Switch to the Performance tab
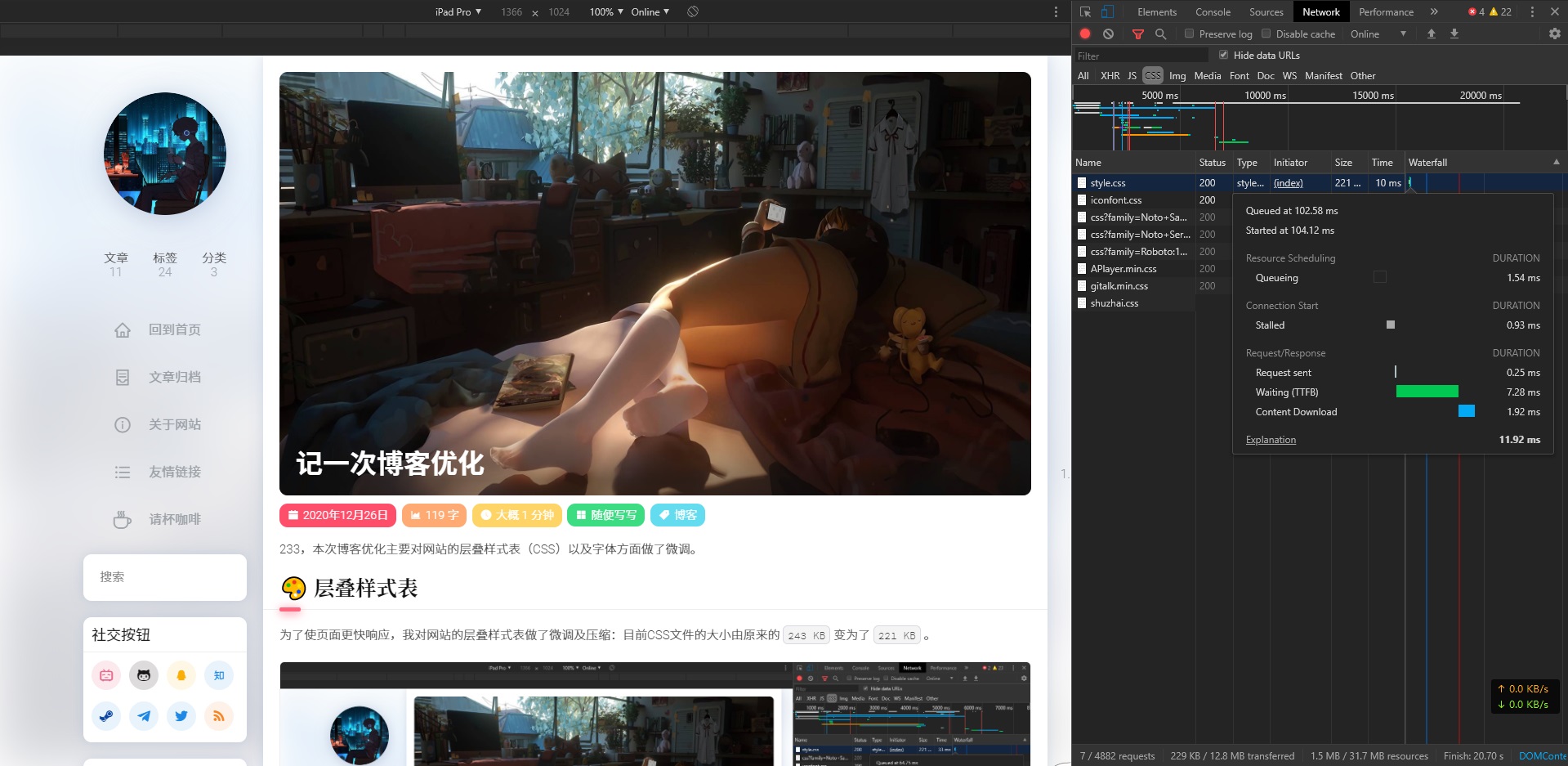 [1386, 11]
